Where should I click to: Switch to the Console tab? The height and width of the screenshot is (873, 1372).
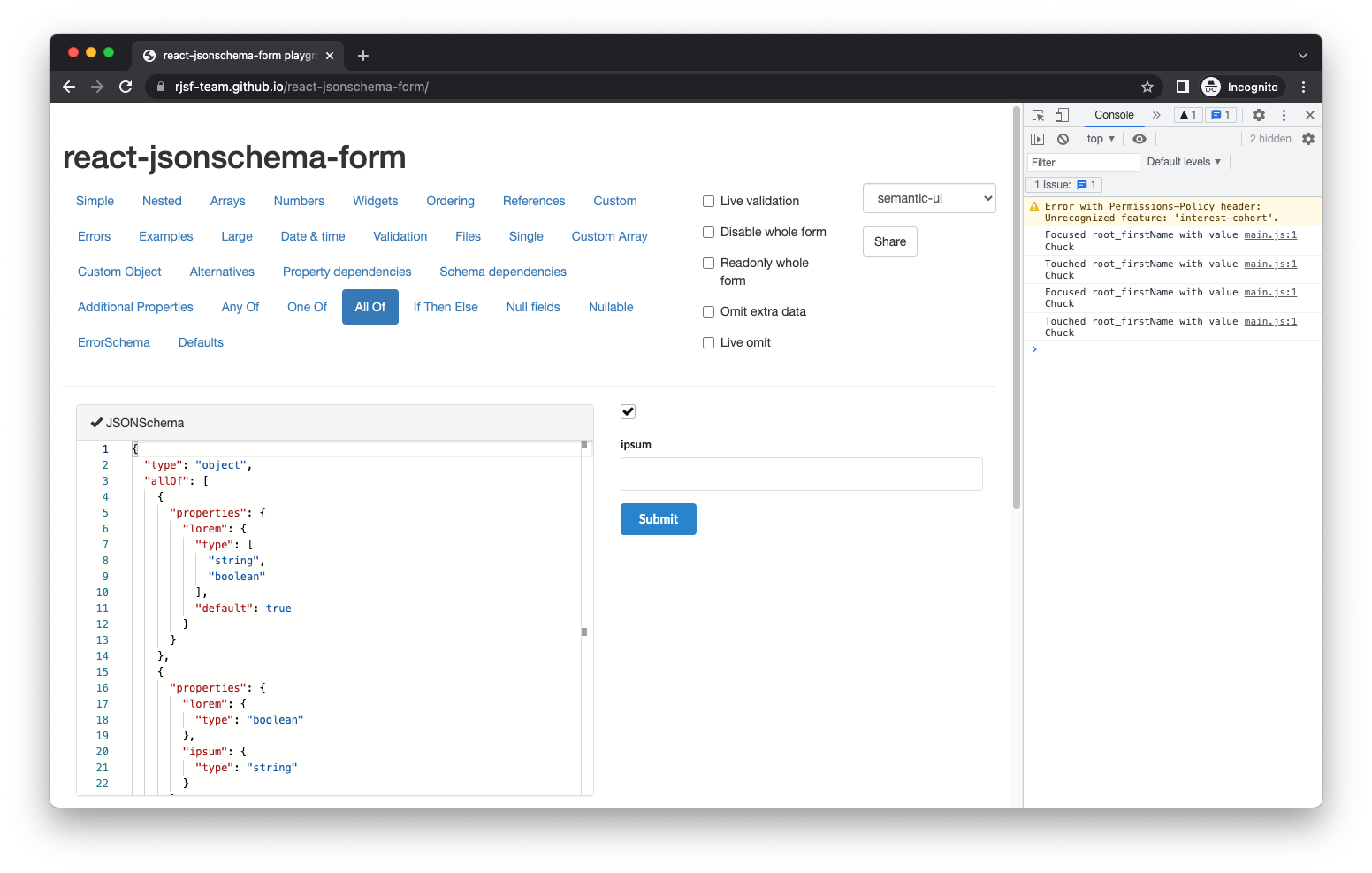point(1113,115)
